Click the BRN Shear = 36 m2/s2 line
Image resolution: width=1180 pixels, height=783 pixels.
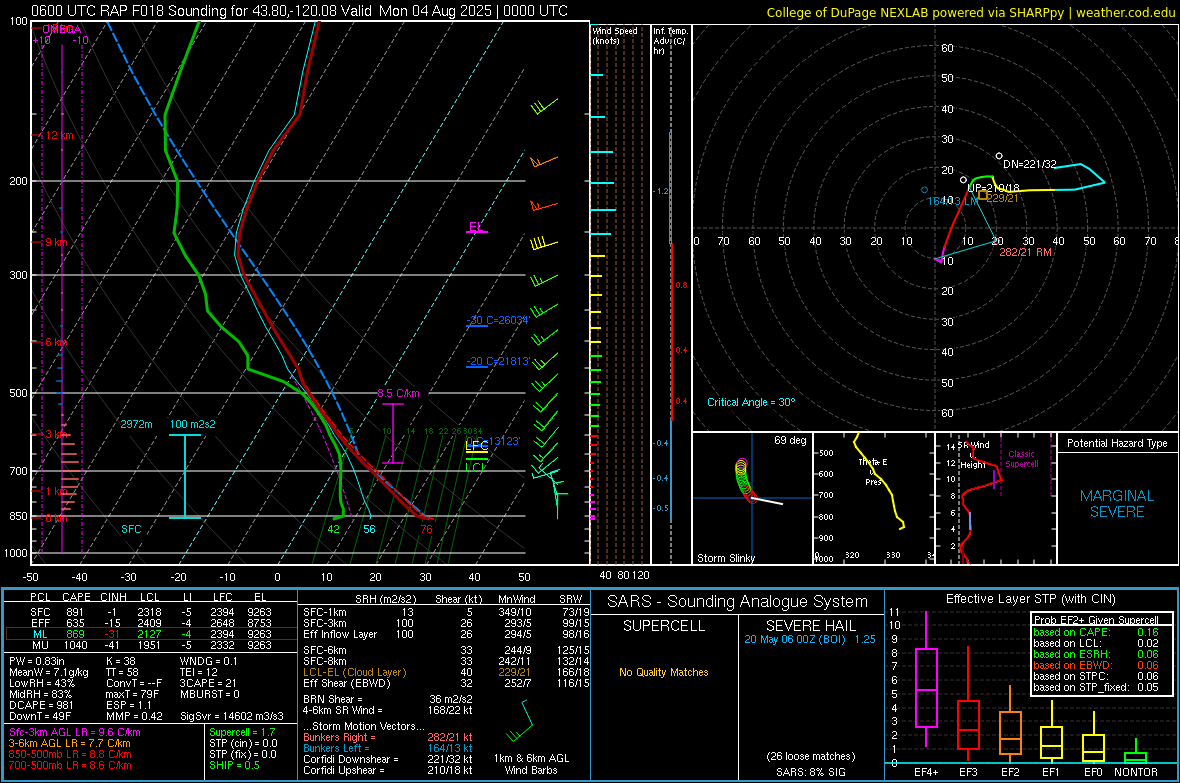(x=388, y=699)
